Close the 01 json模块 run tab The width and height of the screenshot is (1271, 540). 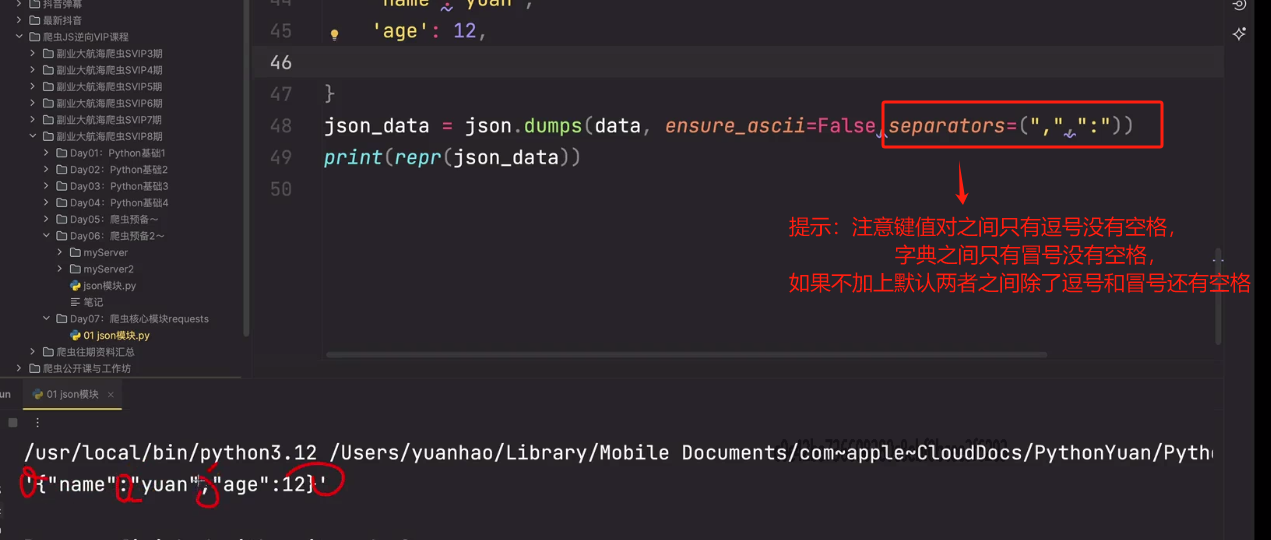[111, 395]
